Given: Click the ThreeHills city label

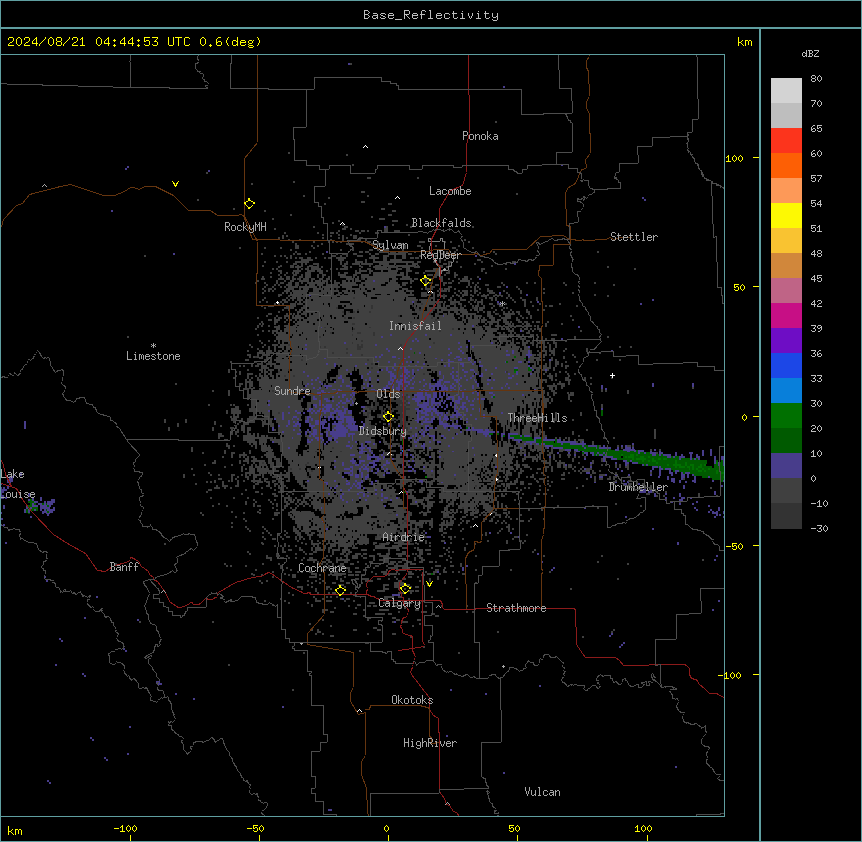Looking at the screenshot, I should (537, 418).
